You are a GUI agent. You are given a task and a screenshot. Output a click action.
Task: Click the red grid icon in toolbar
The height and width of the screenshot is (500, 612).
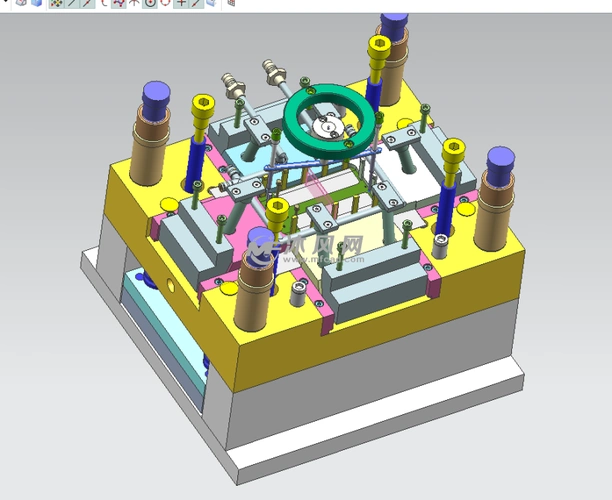[232, 3]
